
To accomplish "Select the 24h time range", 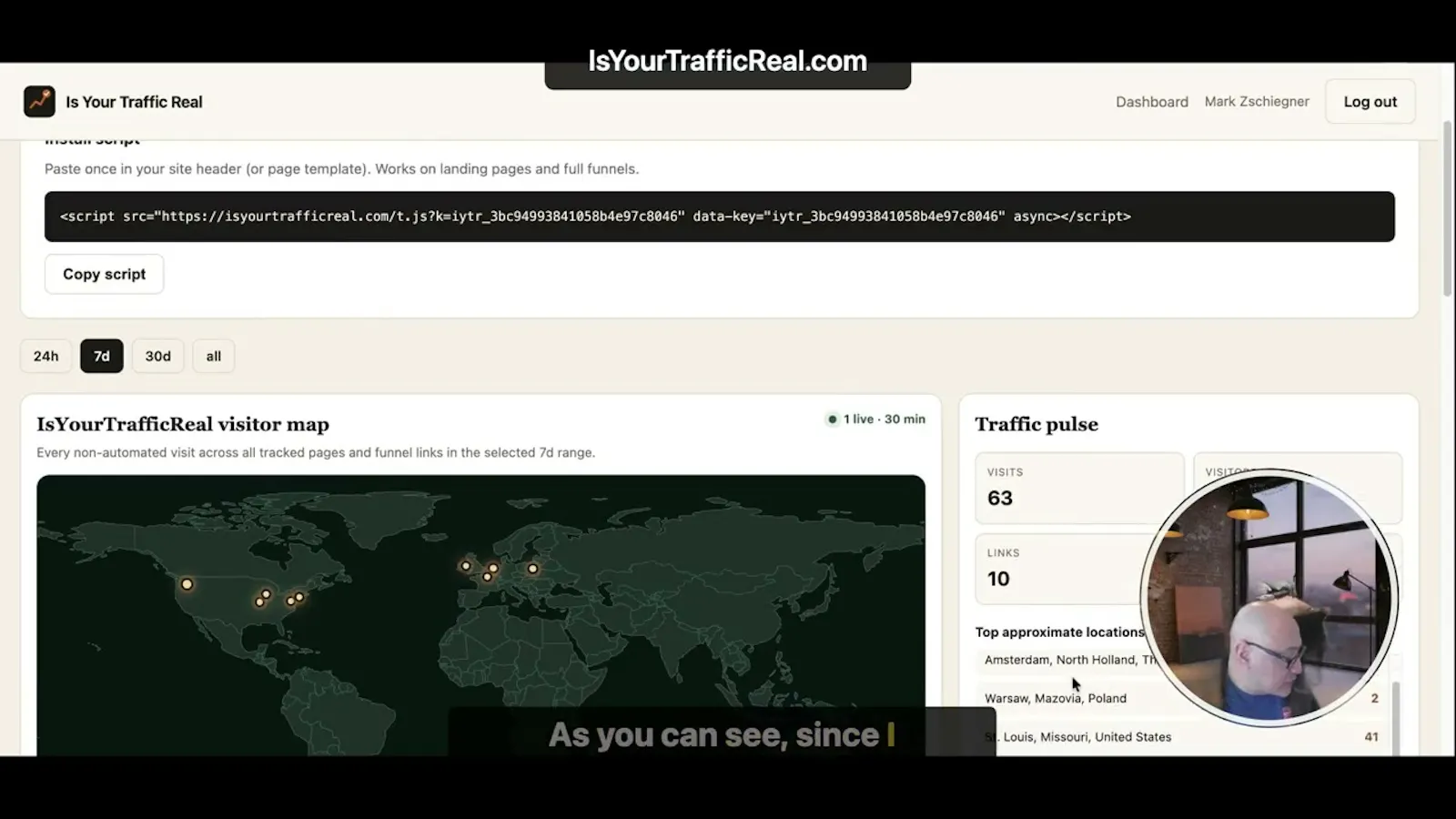I will click(x=45, y=356).
